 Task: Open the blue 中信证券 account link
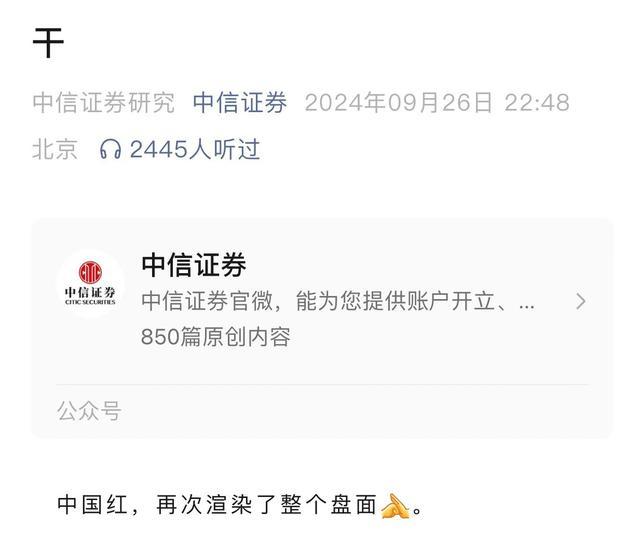[x=240, y=102]
